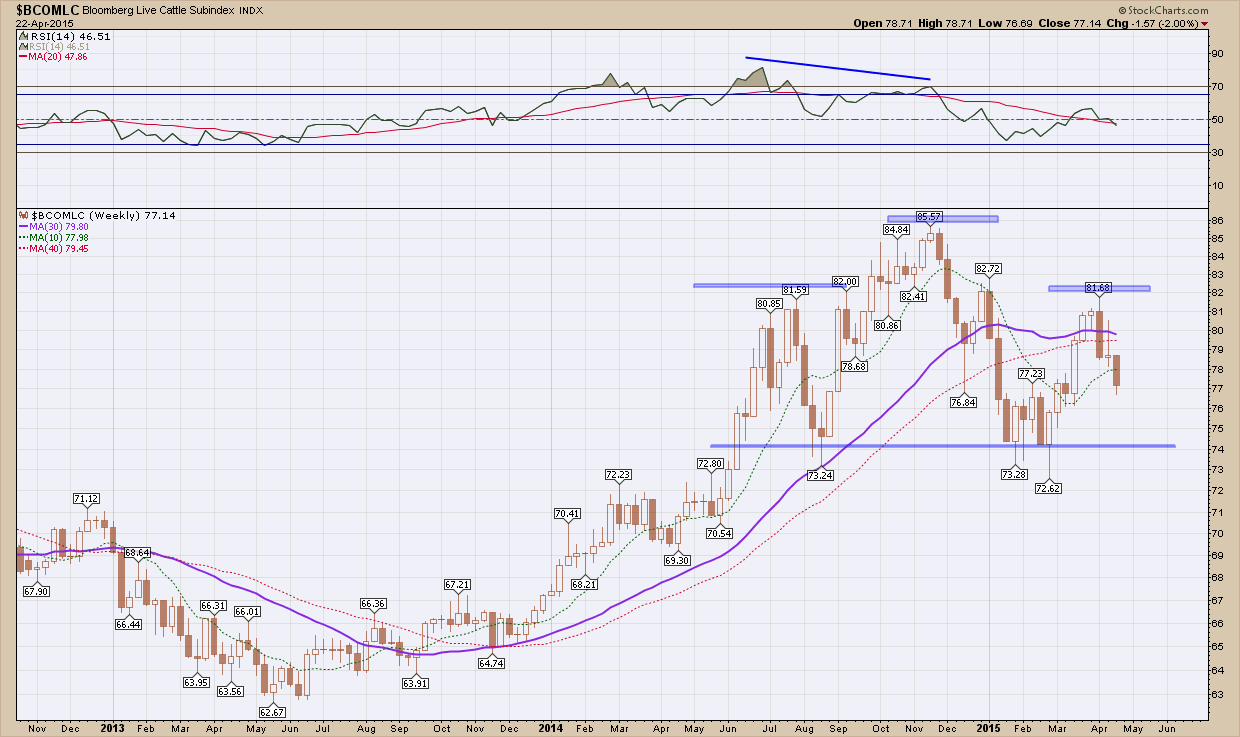
Task: Click the blue support line near 74
Action: click(x=943, y=445)
